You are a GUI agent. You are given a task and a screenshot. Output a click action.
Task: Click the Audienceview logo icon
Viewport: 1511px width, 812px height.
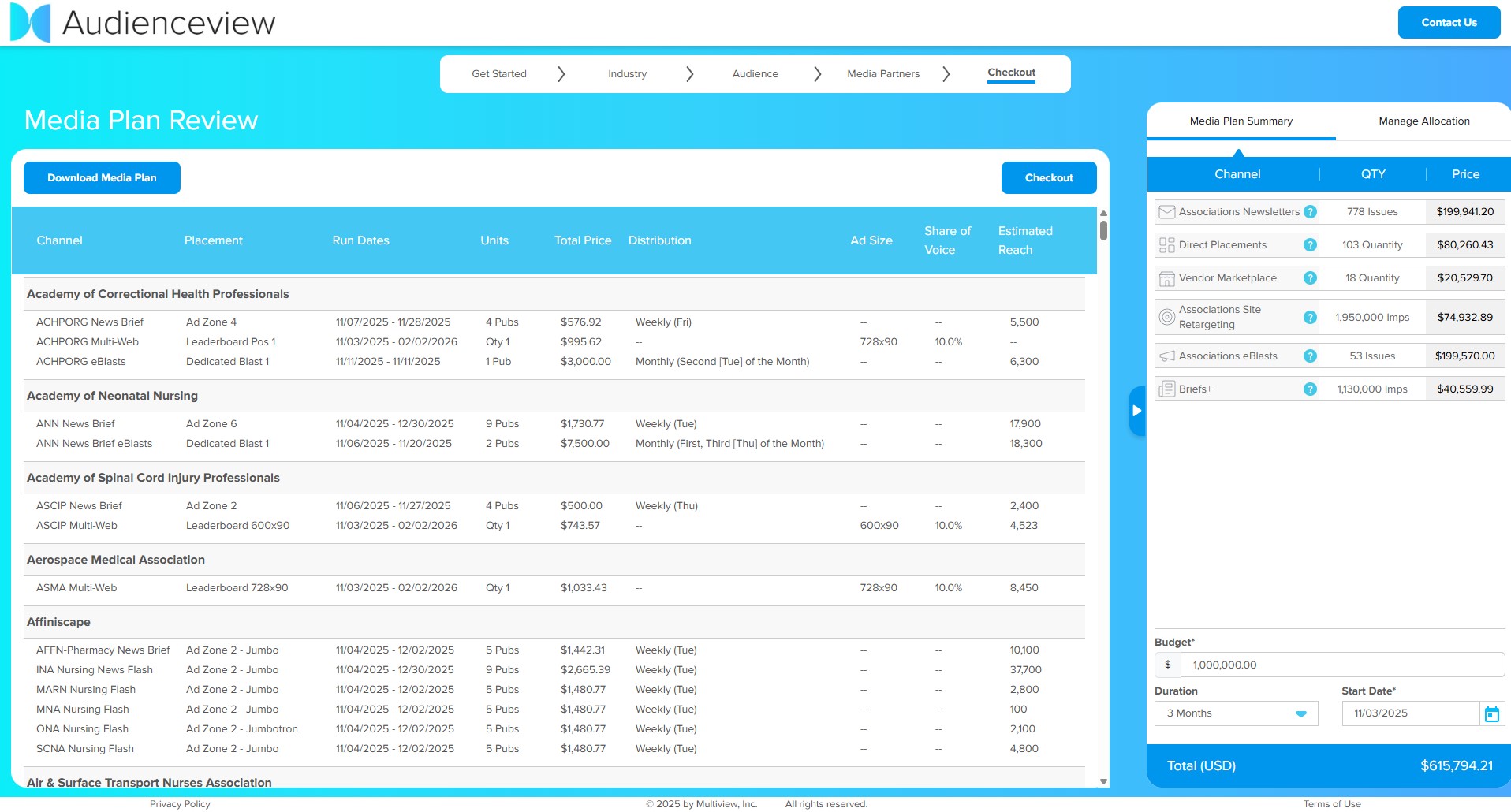click(x=30, y=22)
